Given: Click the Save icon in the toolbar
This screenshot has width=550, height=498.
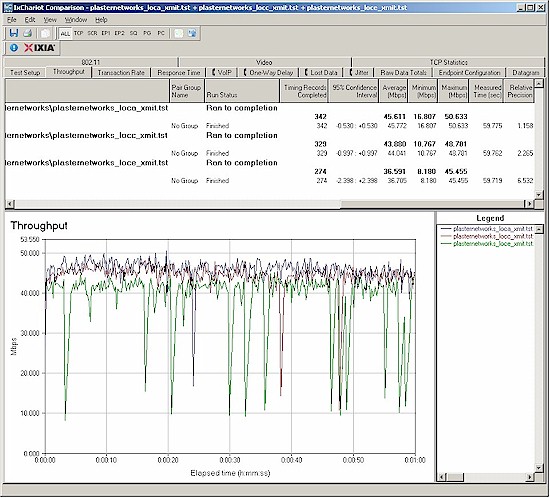Looking at the screenshot, I should click(14, 33).
